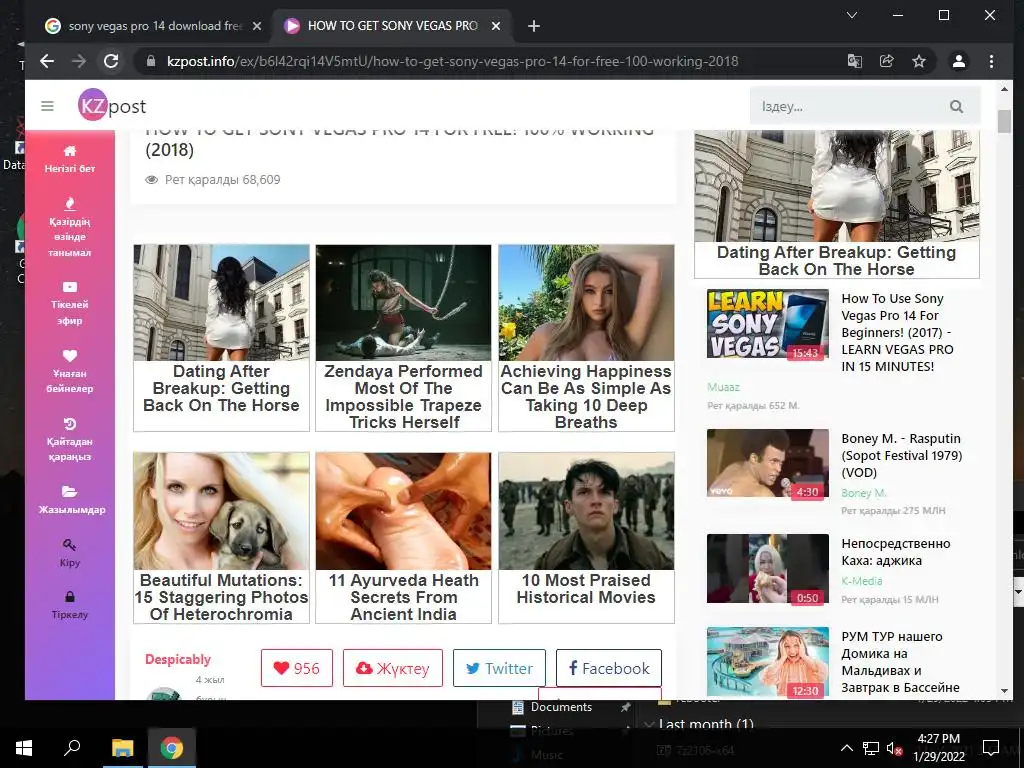Click the Кіру login key icon
The image size is (1024, 768).
[x=69, y=545]
